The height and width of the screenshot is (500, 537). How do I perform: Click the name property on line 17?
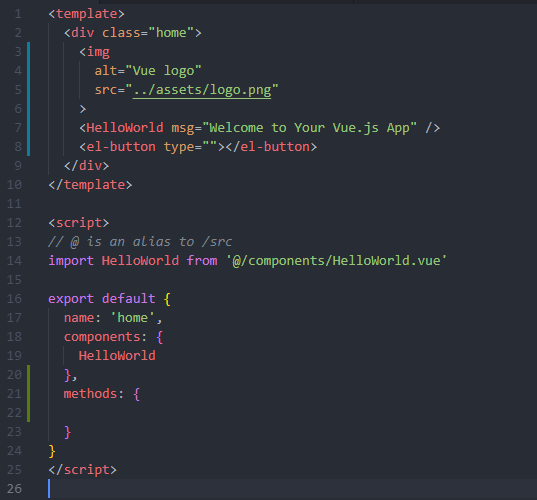(79, 318)
